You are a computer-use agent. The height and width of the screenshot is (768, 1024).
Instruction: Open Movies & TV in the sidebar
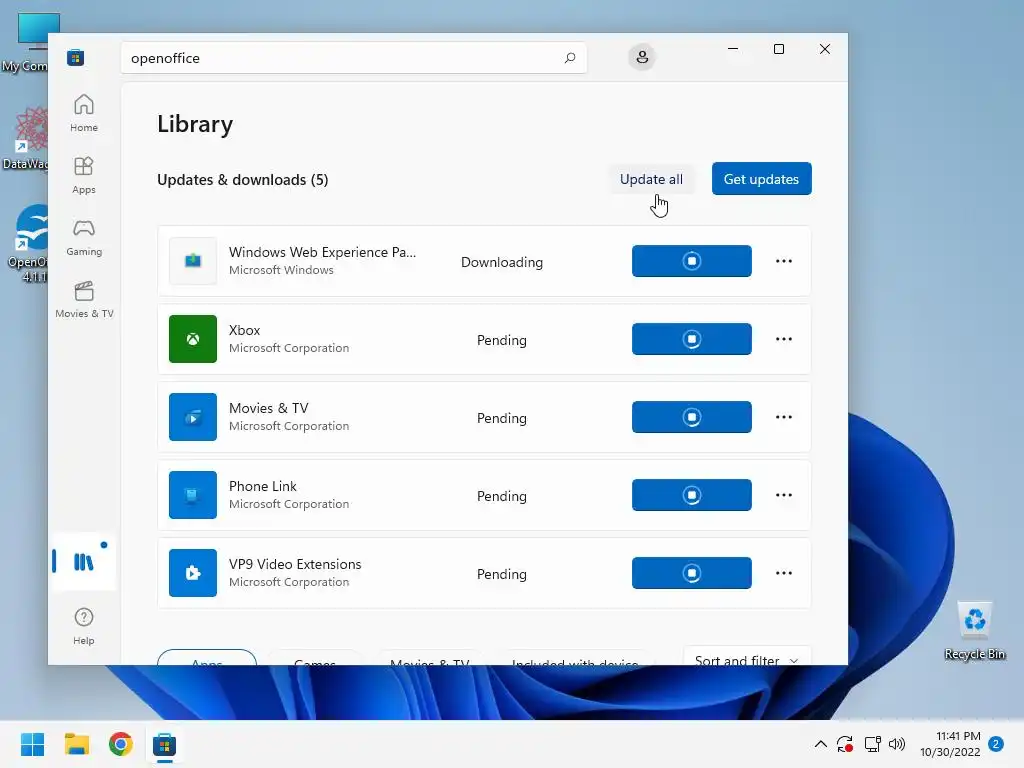pos(84,299)
